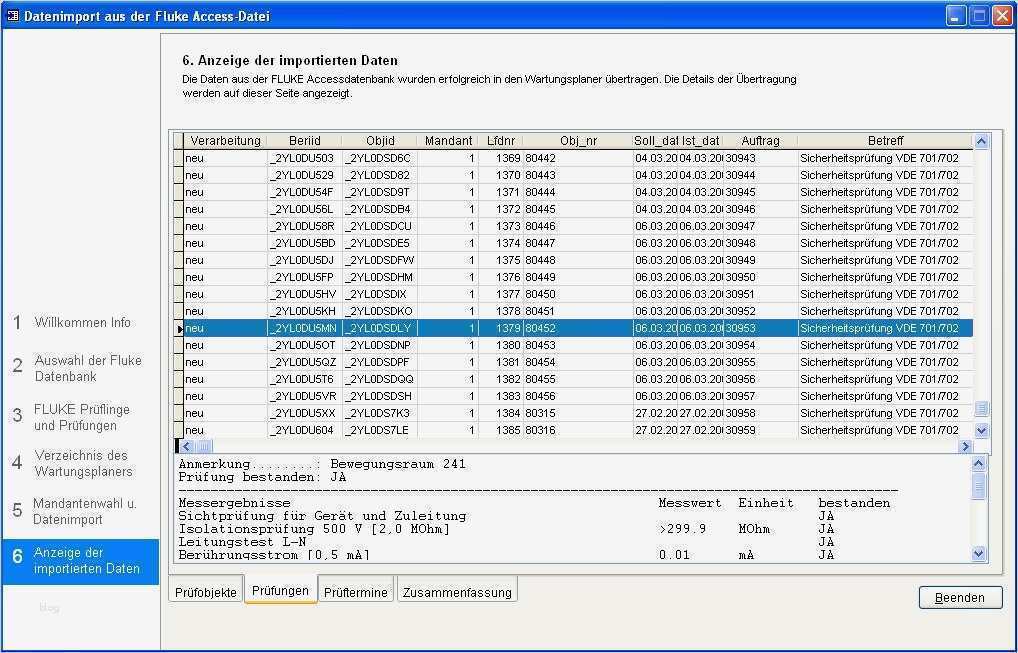Click the table scrollbar down arrow
The image size is (1018, 653).
pos(981,430)
